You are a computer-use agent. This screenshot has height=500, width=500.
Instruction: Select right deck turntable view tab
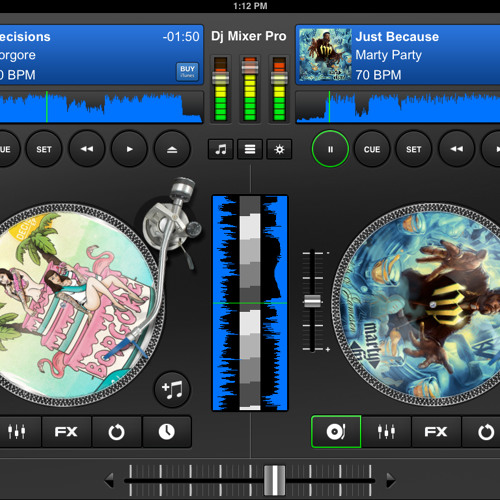[x=336, y=431]
